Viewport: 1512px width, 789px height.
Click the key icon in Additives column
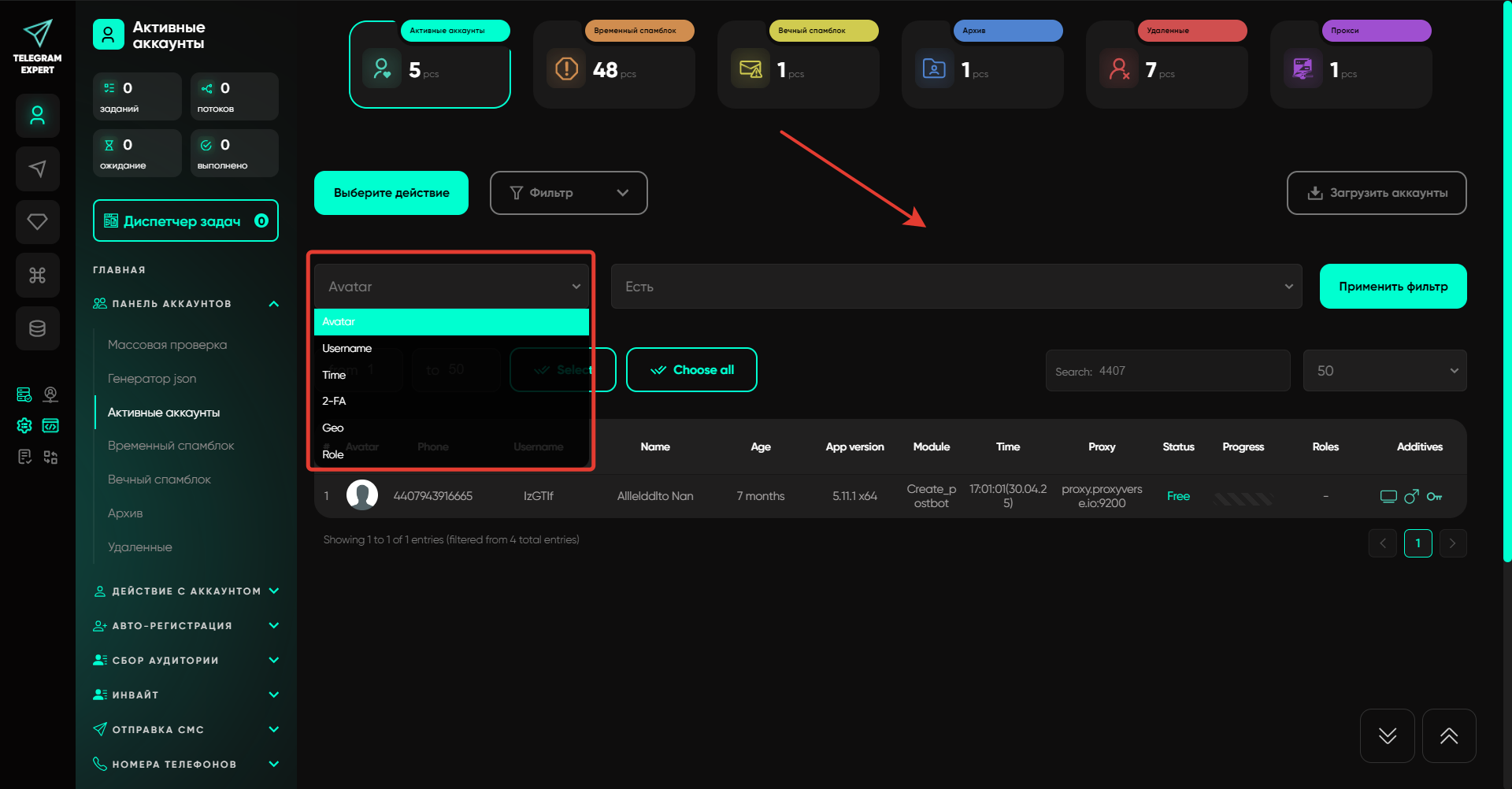pos(1434,496)
